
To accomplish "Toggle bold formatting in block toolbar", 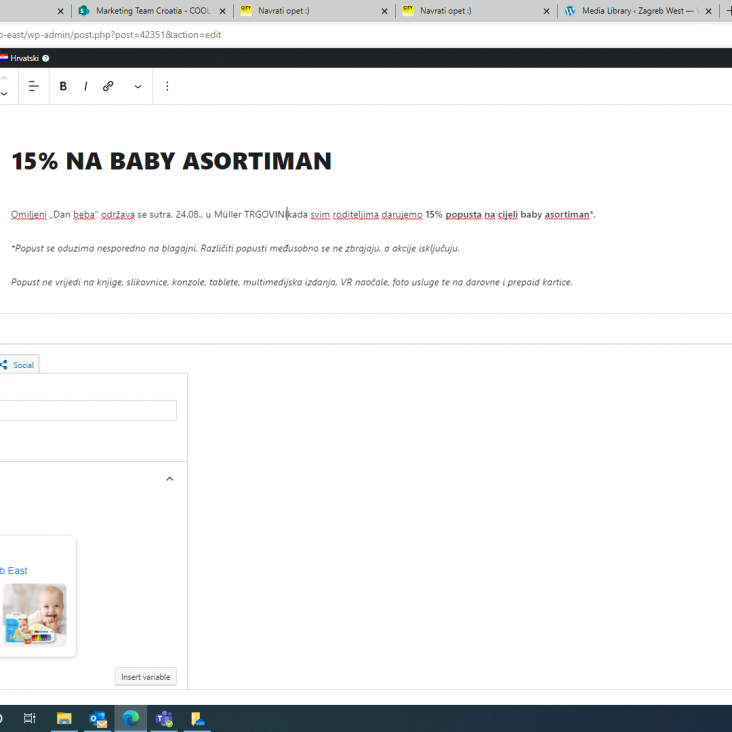I will tap(63, 86).
